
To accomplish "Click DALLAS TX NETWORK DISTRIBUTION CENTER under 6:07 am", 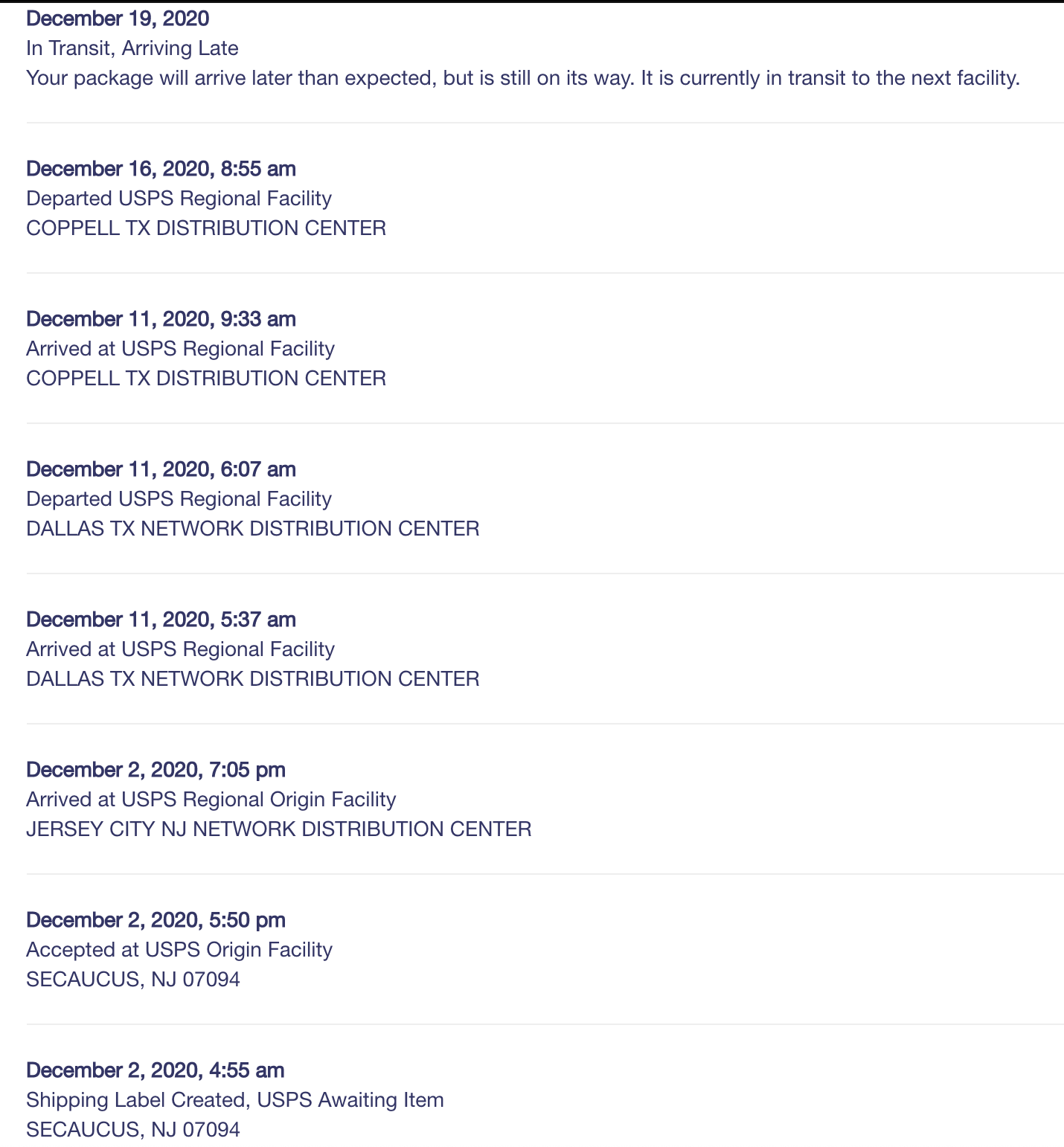I will point(253,529).
